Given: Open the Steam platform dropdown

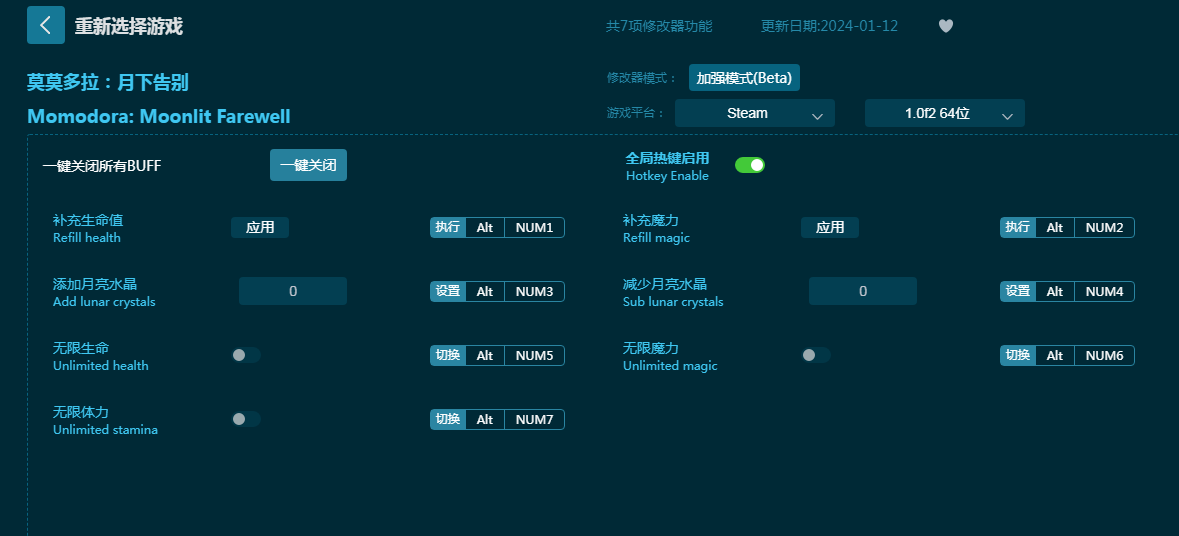Looking at the screenshot, I should click(755, 114).
